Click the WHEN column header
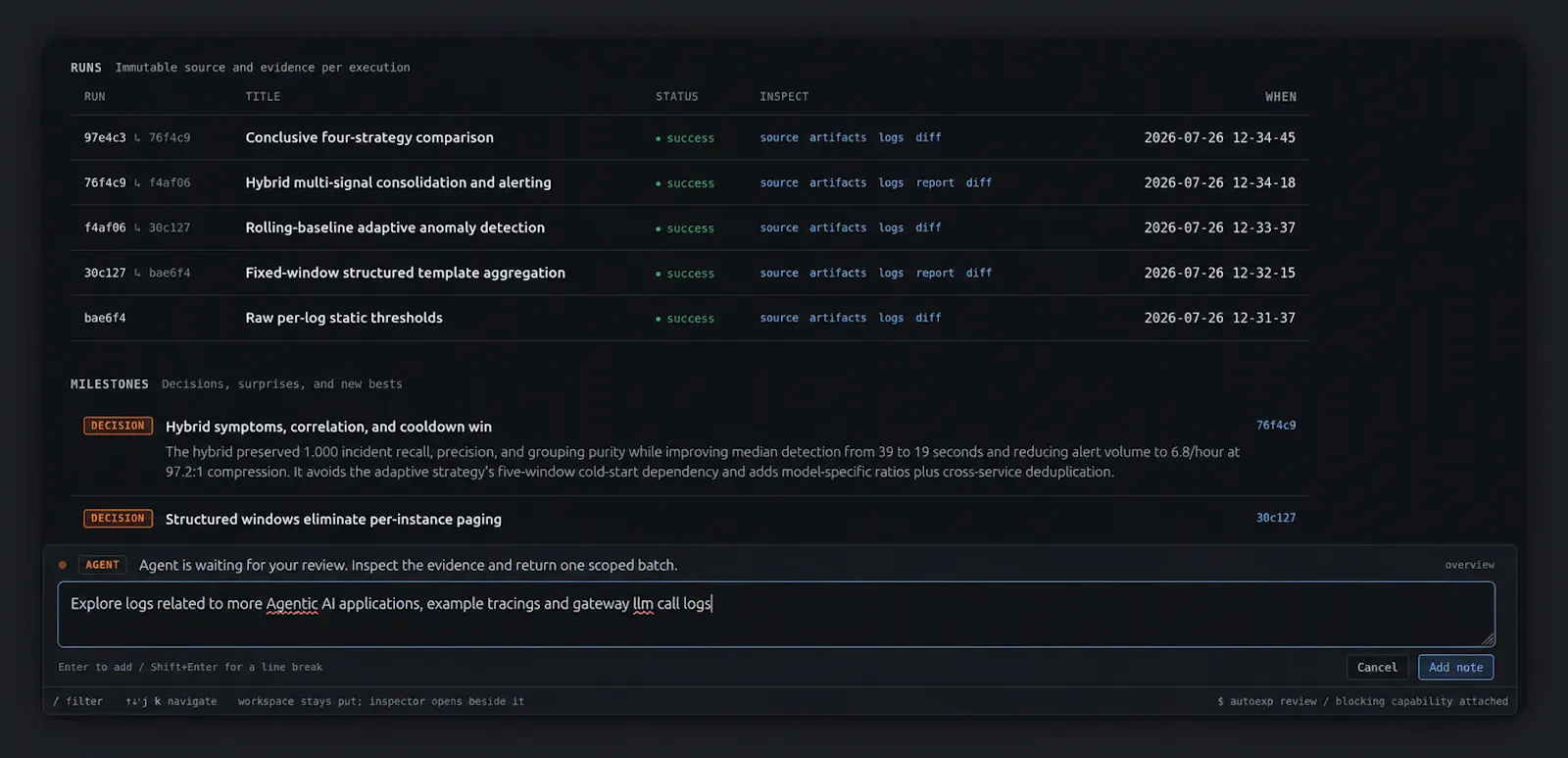The image size is (1568, 758). [x=1280, y=97]
